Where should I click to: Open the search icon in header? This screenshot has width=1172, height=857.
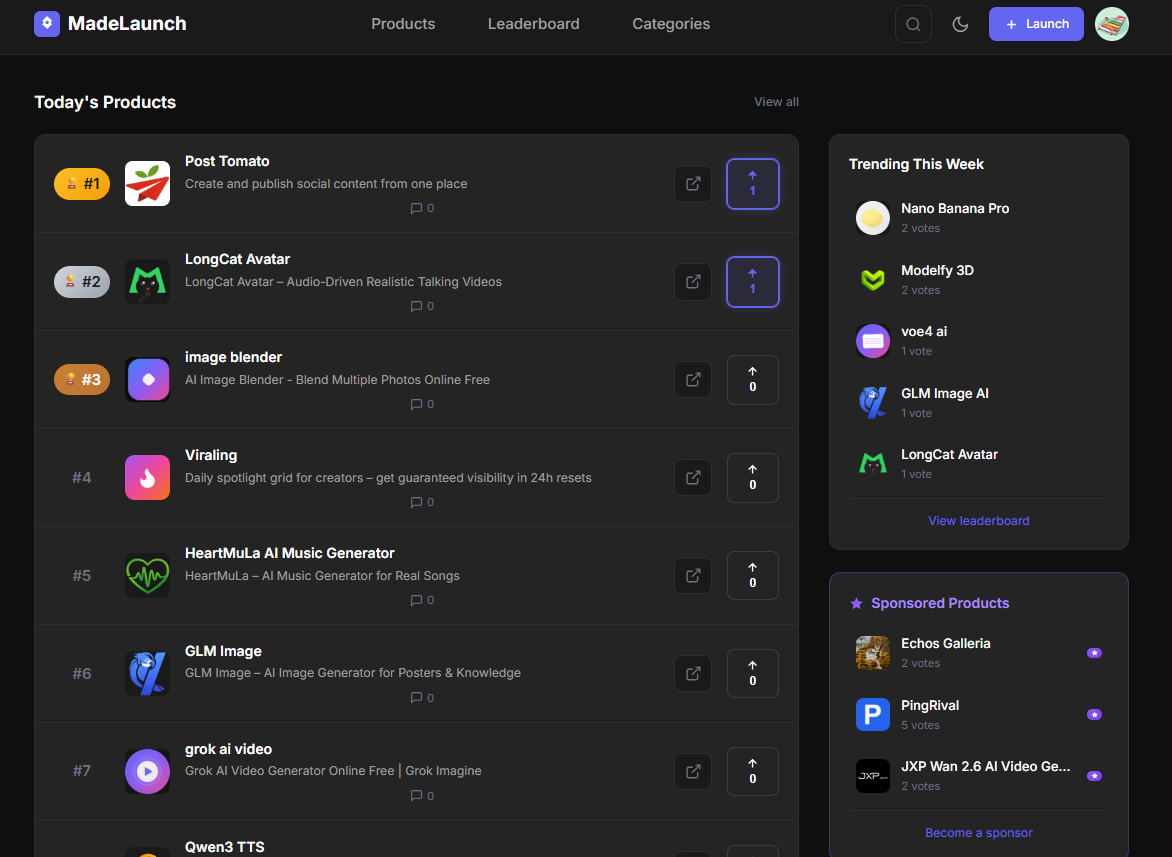click(912, 24)
